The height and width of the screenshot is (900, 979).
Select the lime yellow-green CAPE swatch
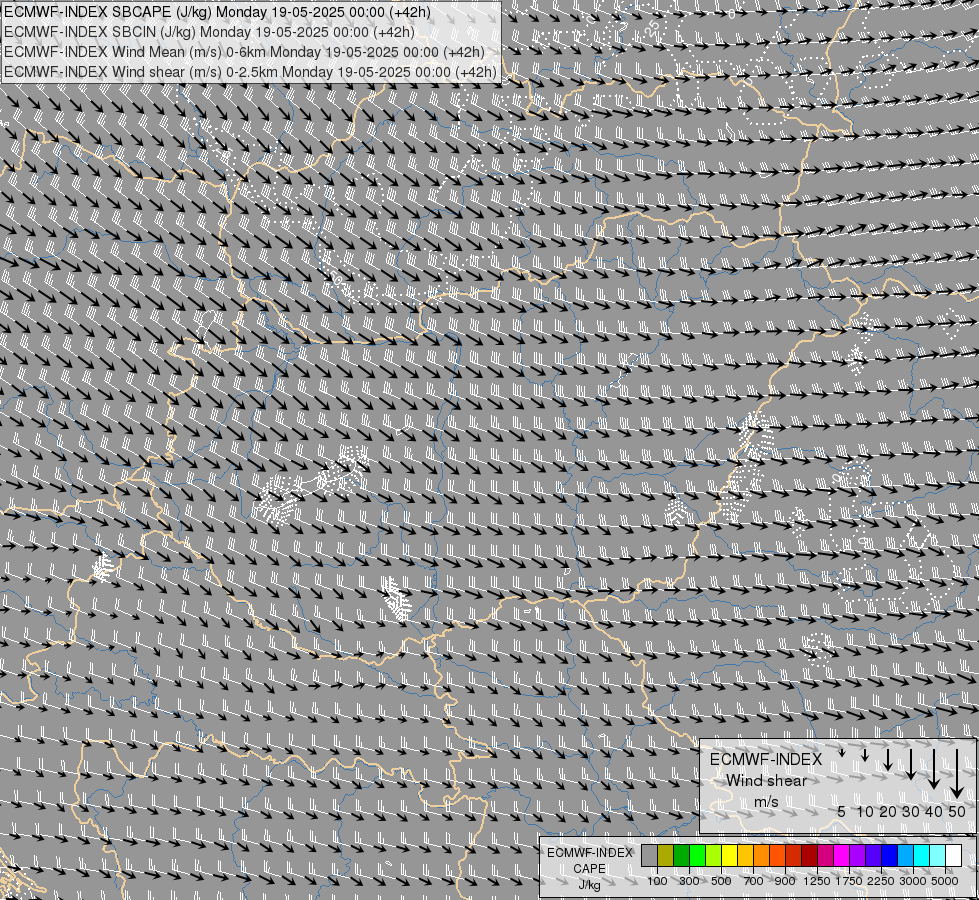point(714,856)
